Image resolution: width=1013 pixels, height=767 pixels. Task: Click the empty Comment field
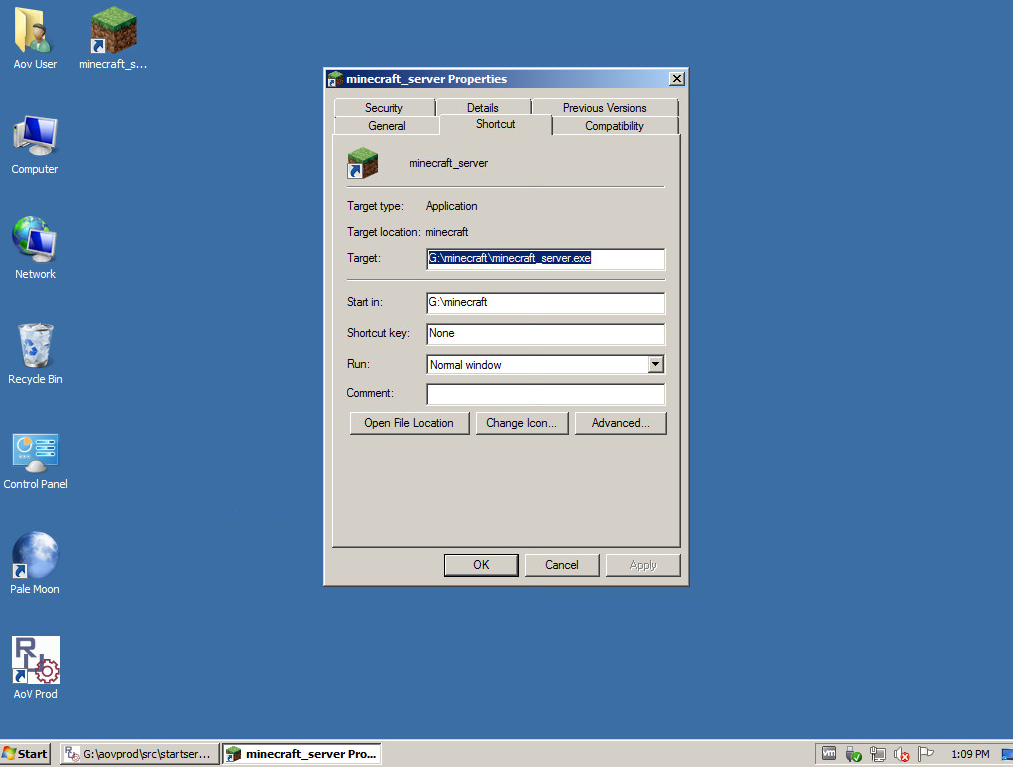(x=545, y=394)
